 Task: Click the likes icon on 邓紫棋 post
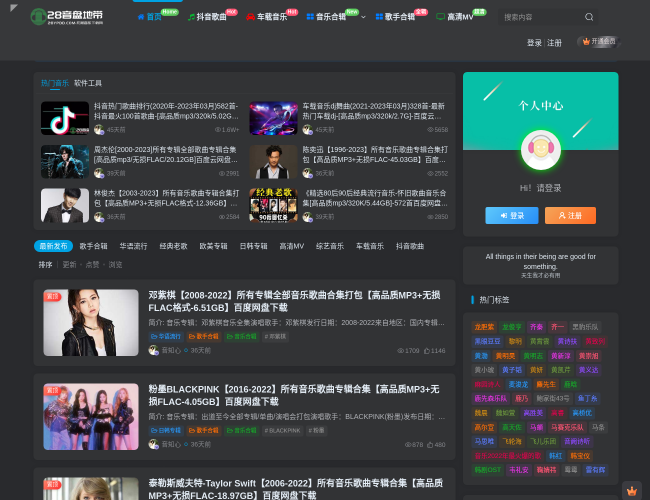[x=425, y=351]
